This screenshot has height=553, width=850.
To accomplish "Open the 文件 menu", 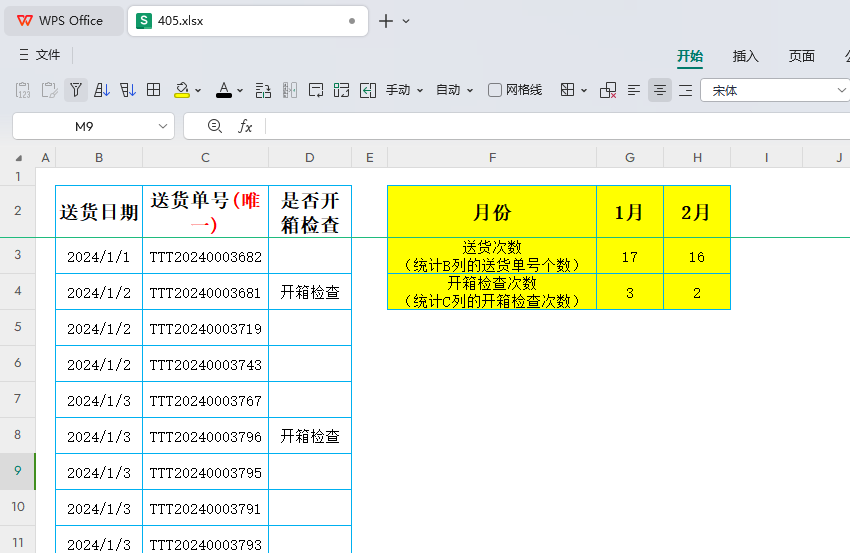I will click(x=48, y=55).
